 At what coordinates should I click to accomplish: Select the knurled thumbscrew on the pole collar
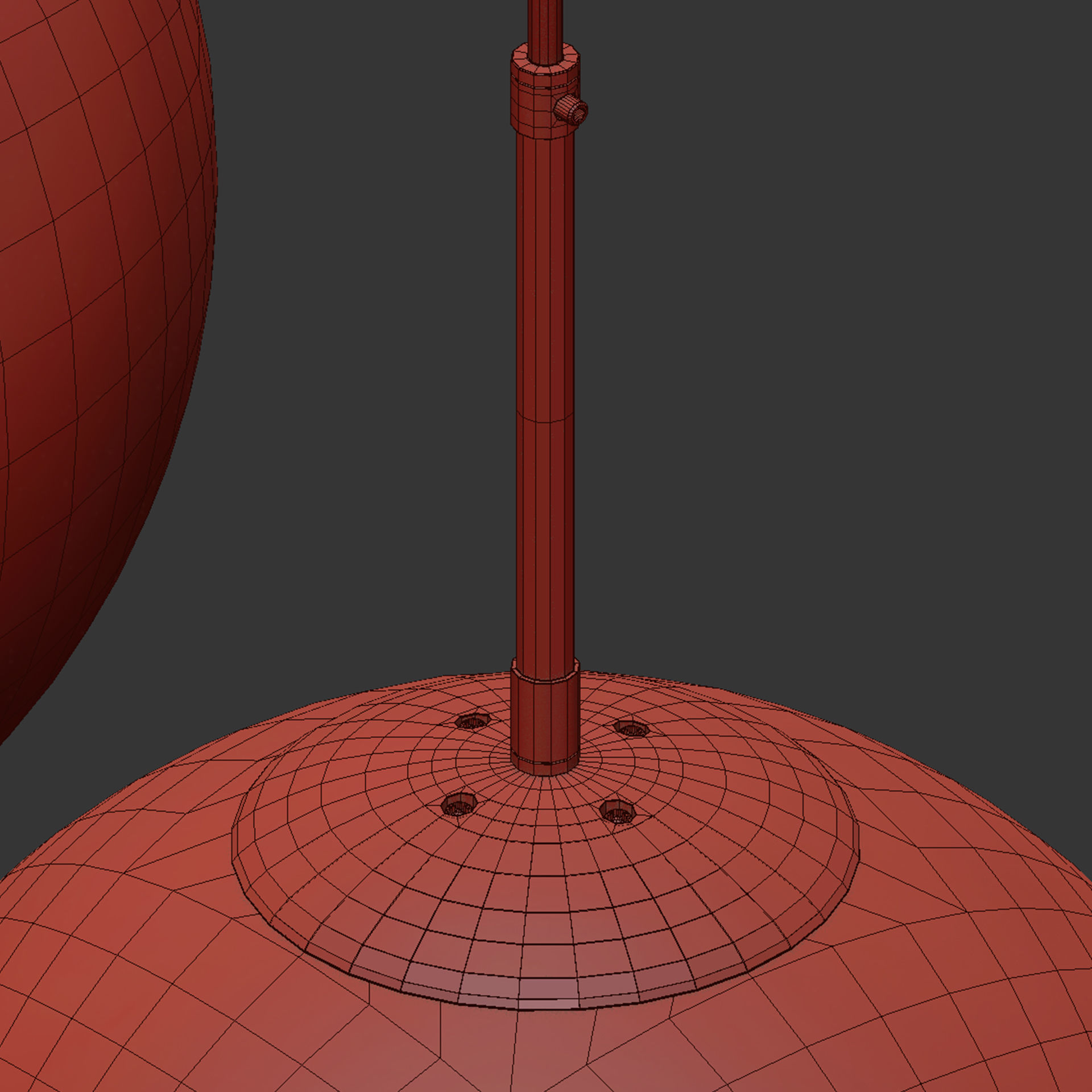(x=572, y=109)
